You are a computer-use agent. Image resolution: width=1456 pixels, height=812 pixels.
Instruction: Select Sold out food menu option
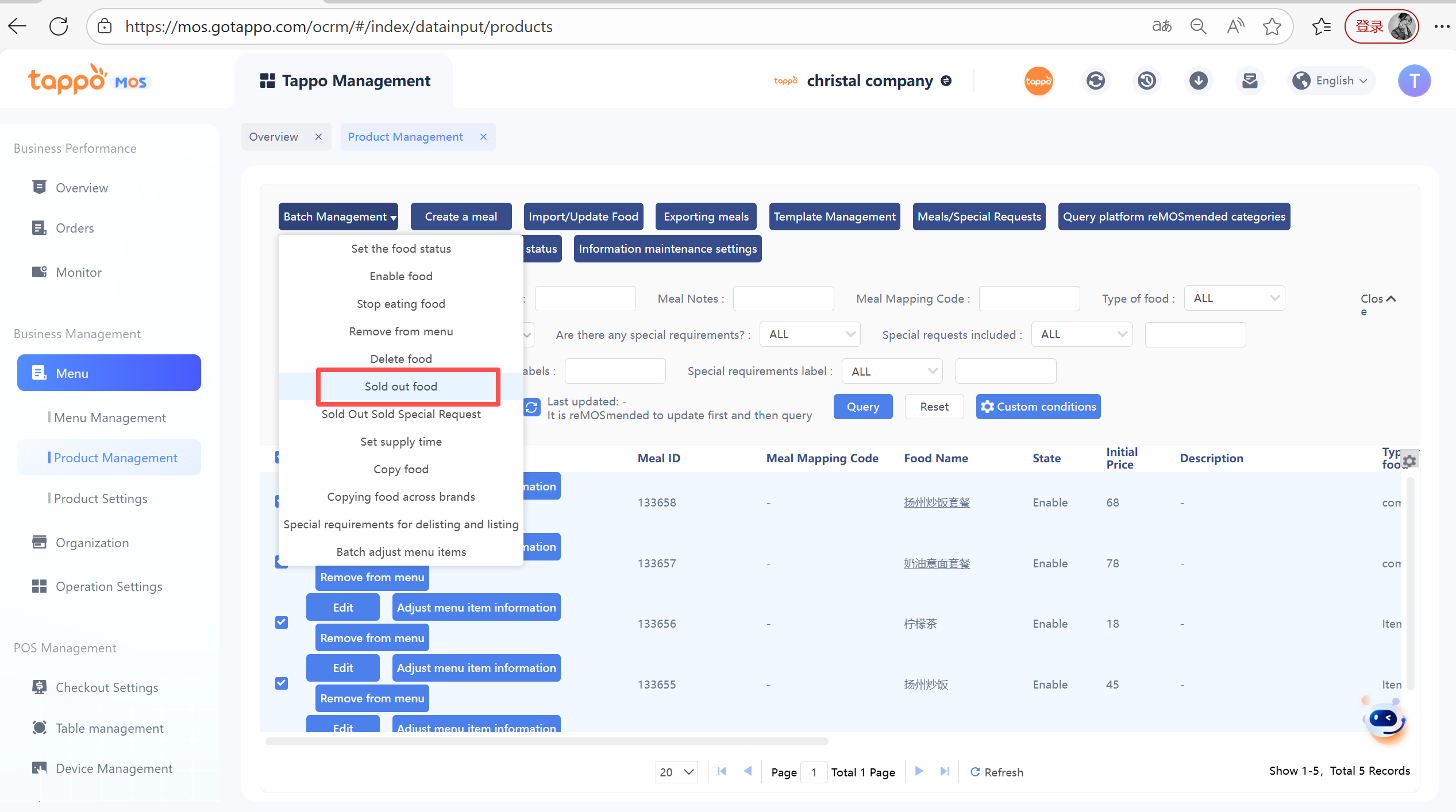(x=400, y=386)
